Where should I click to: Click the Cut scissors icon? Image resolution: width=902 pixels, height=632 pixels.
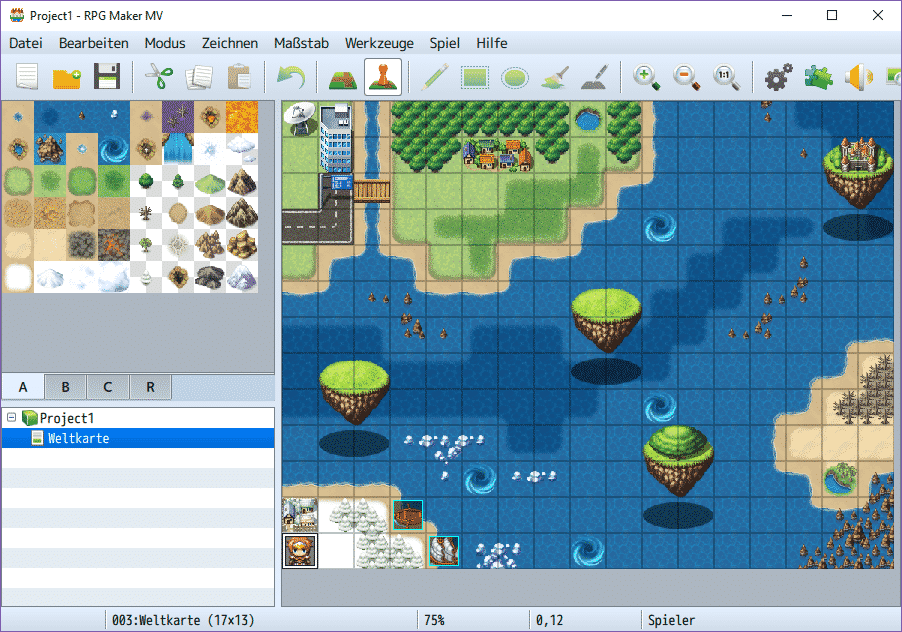pos(159,76)
